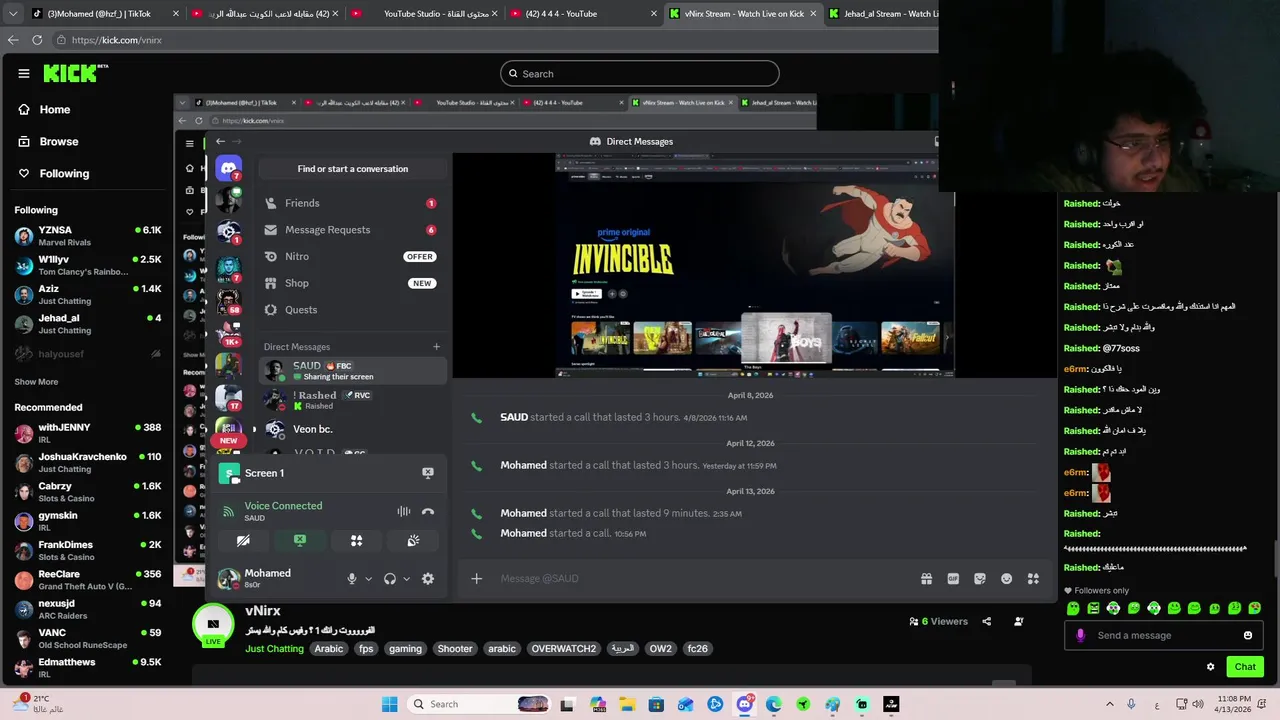
Task: Open Nitro page in Discord
Action: pos(351,257)
